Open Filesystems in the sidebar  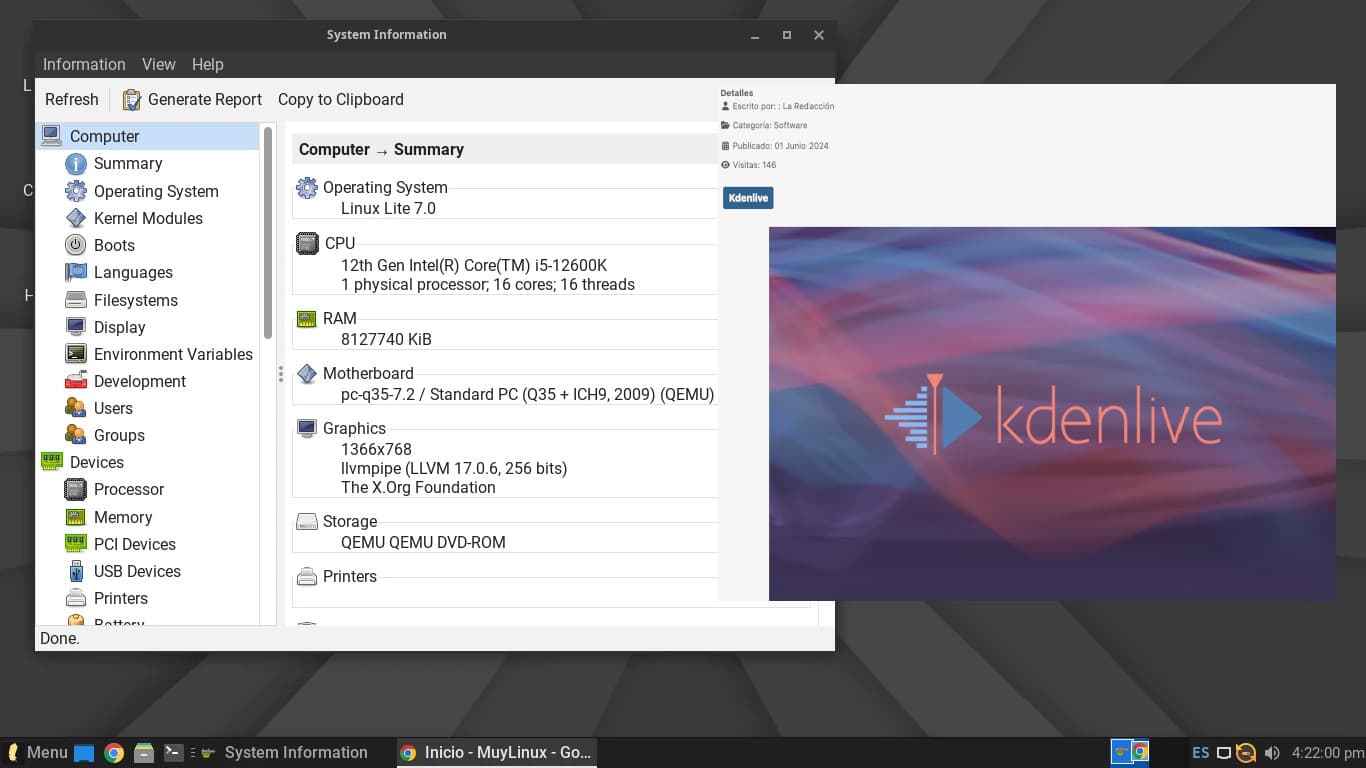136,300
